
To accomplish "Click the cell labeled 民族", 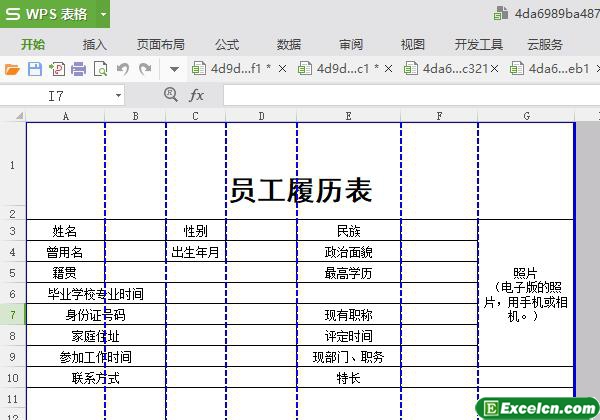I will tap(349, 231).
